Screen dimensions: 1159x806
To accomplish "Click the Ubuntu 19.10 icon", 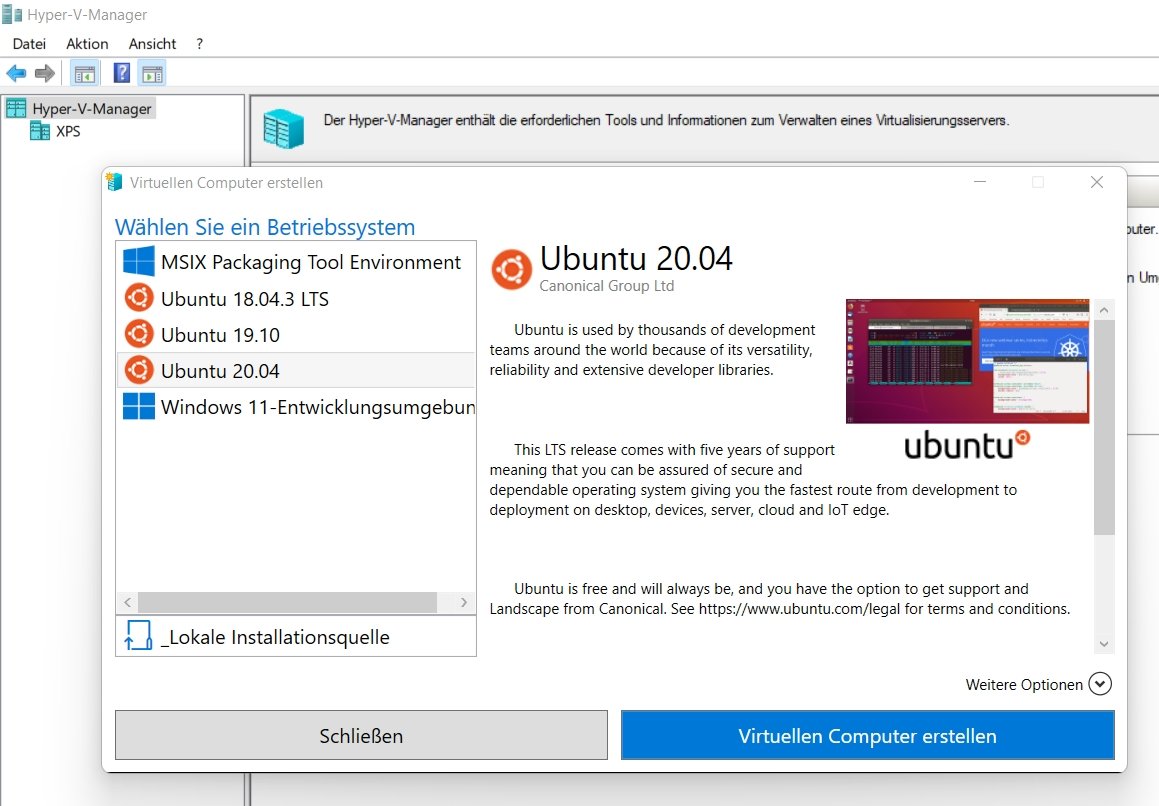I will click(138, 333).
